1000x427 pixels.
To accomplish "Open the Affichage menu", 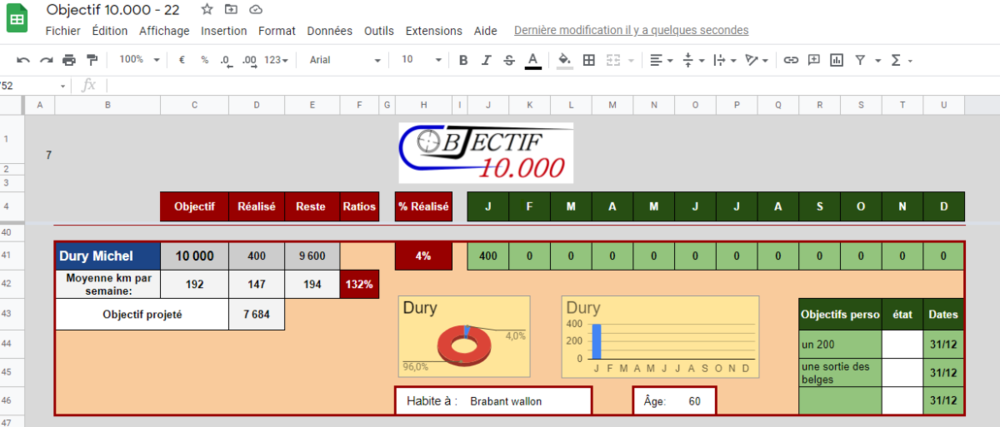I will pos(165,31).
